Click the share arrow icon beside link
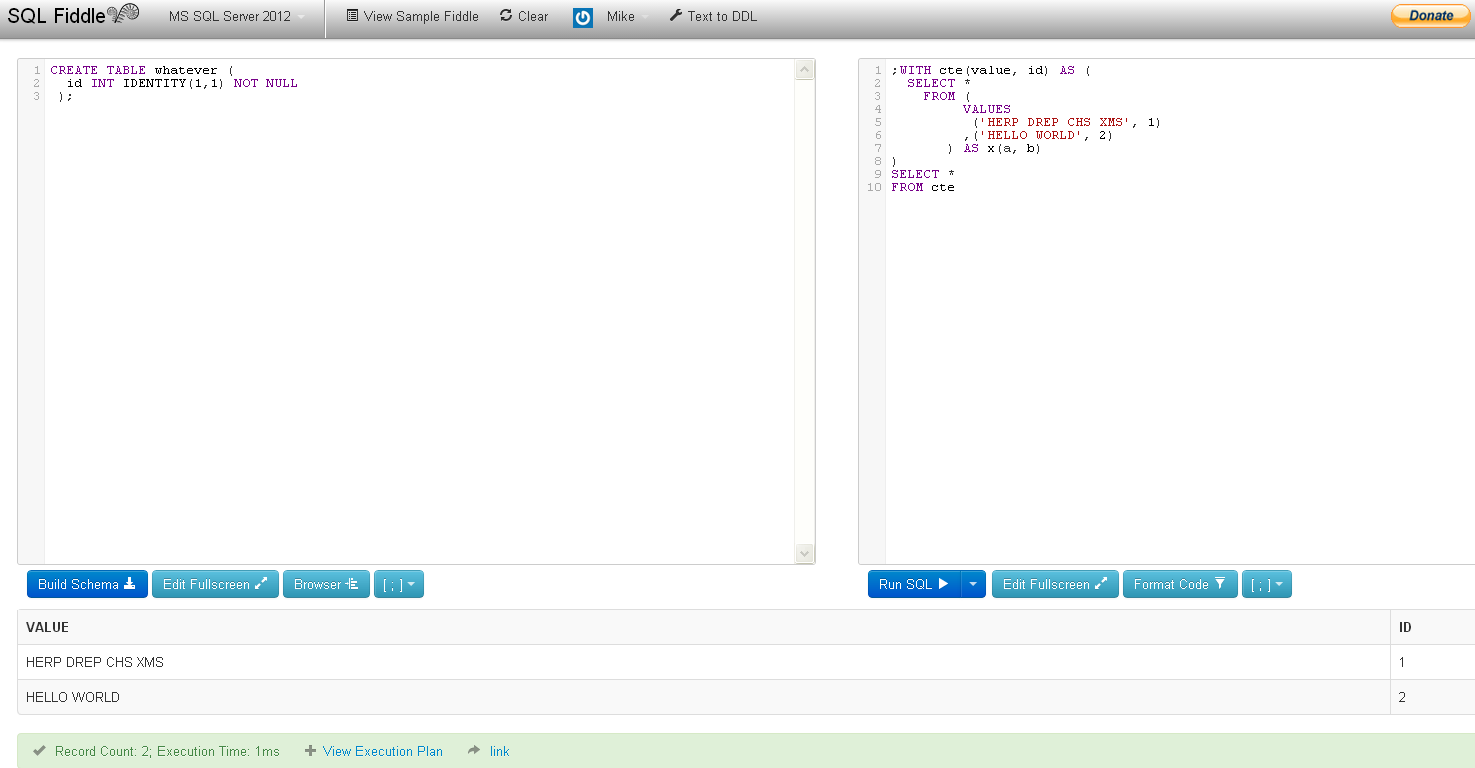Screen dimensions: 1475x768 coord(474,750)
